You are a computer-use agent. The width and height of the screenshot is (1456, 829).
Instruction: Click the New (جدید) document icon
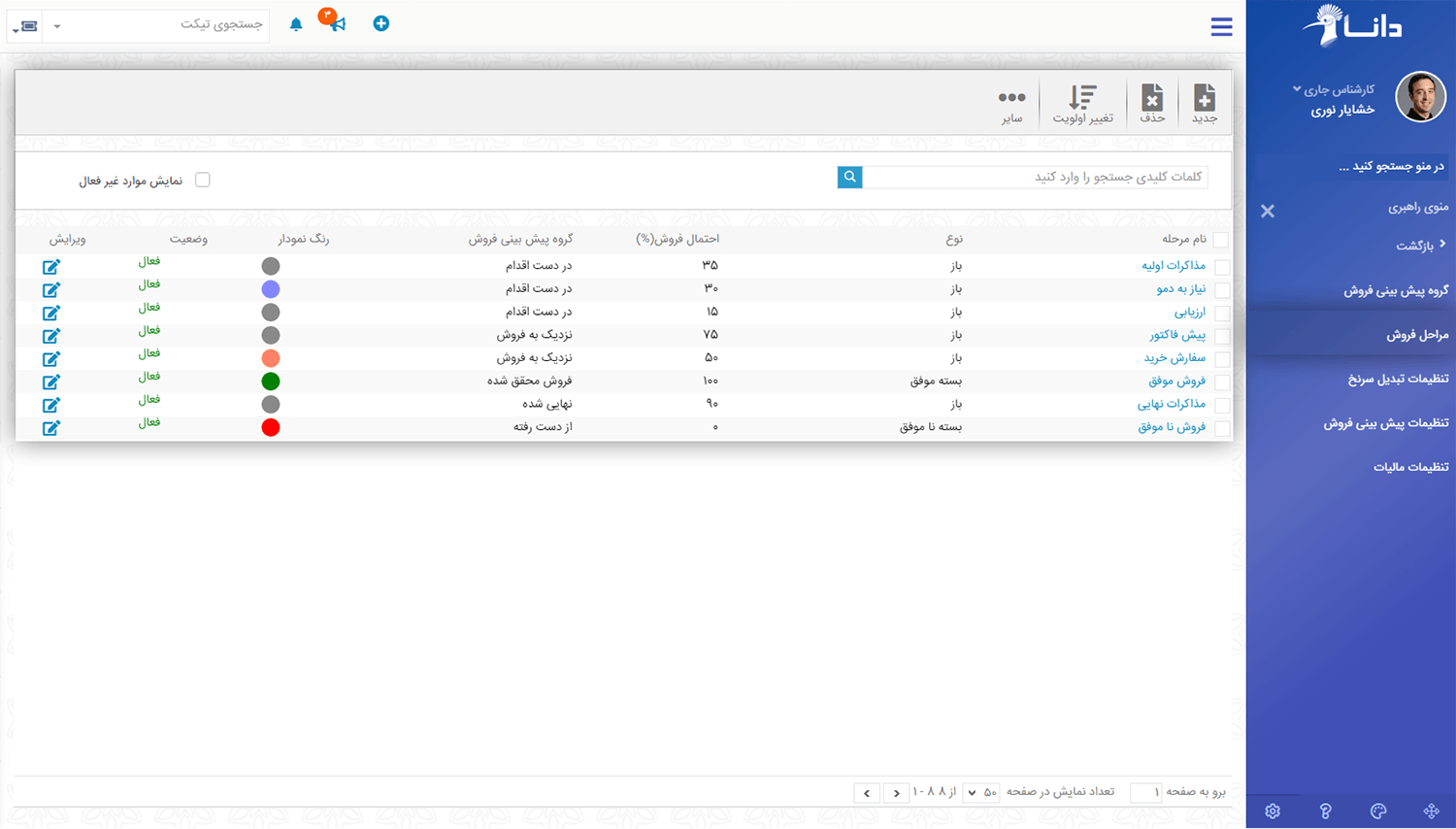click(x=1204, y=98)
